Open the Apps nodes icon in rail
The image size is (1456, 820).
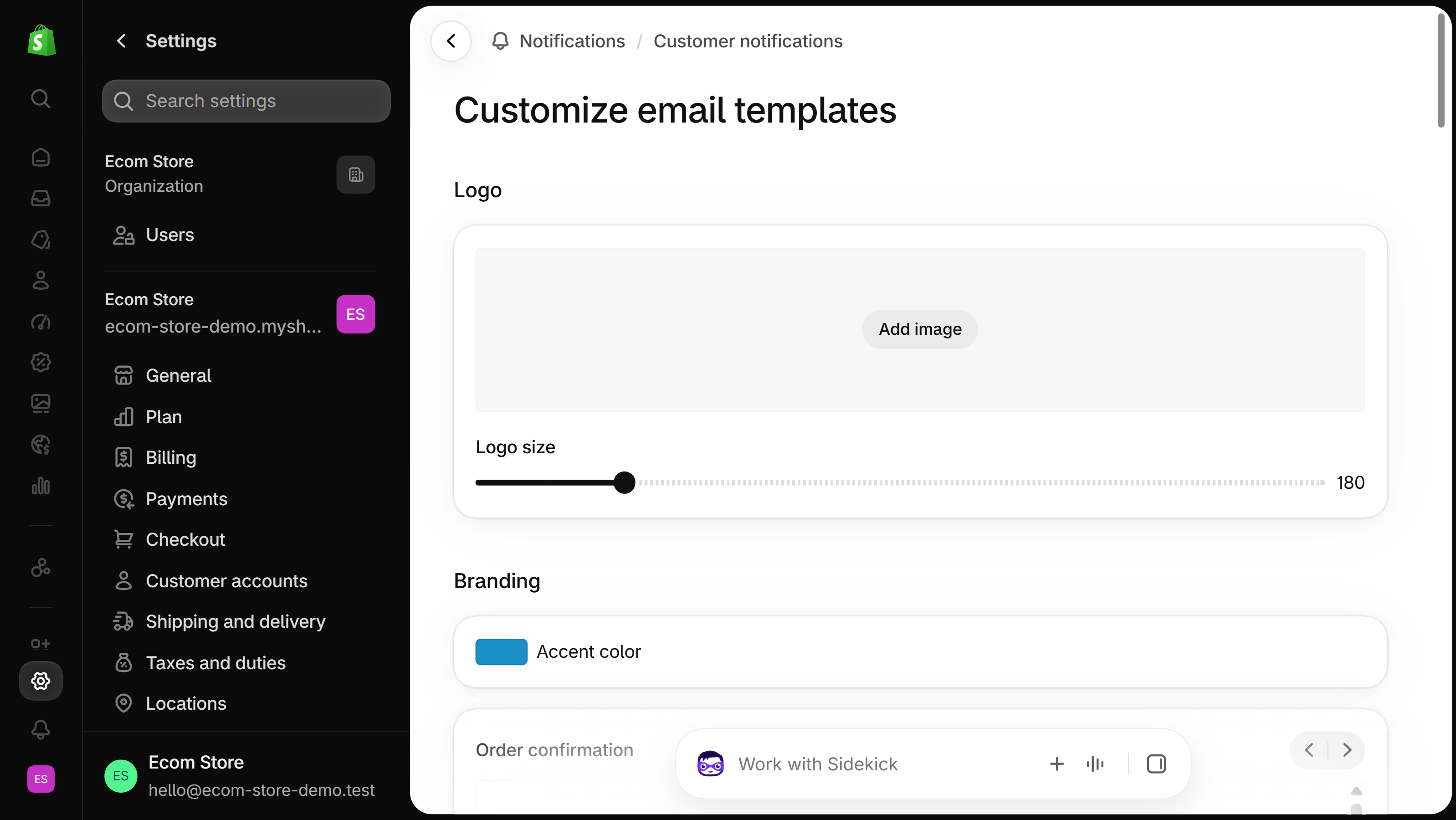[41, 567]
